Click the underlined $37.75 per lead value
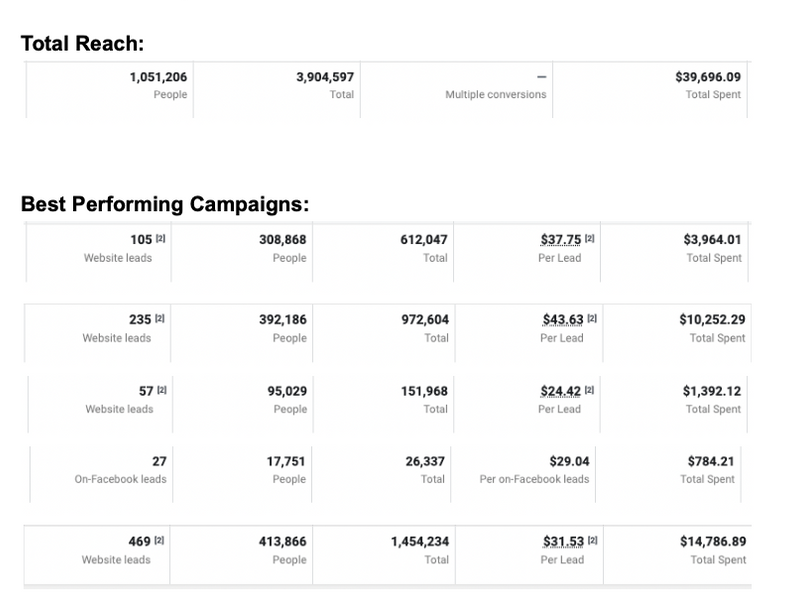 [561, 240]
